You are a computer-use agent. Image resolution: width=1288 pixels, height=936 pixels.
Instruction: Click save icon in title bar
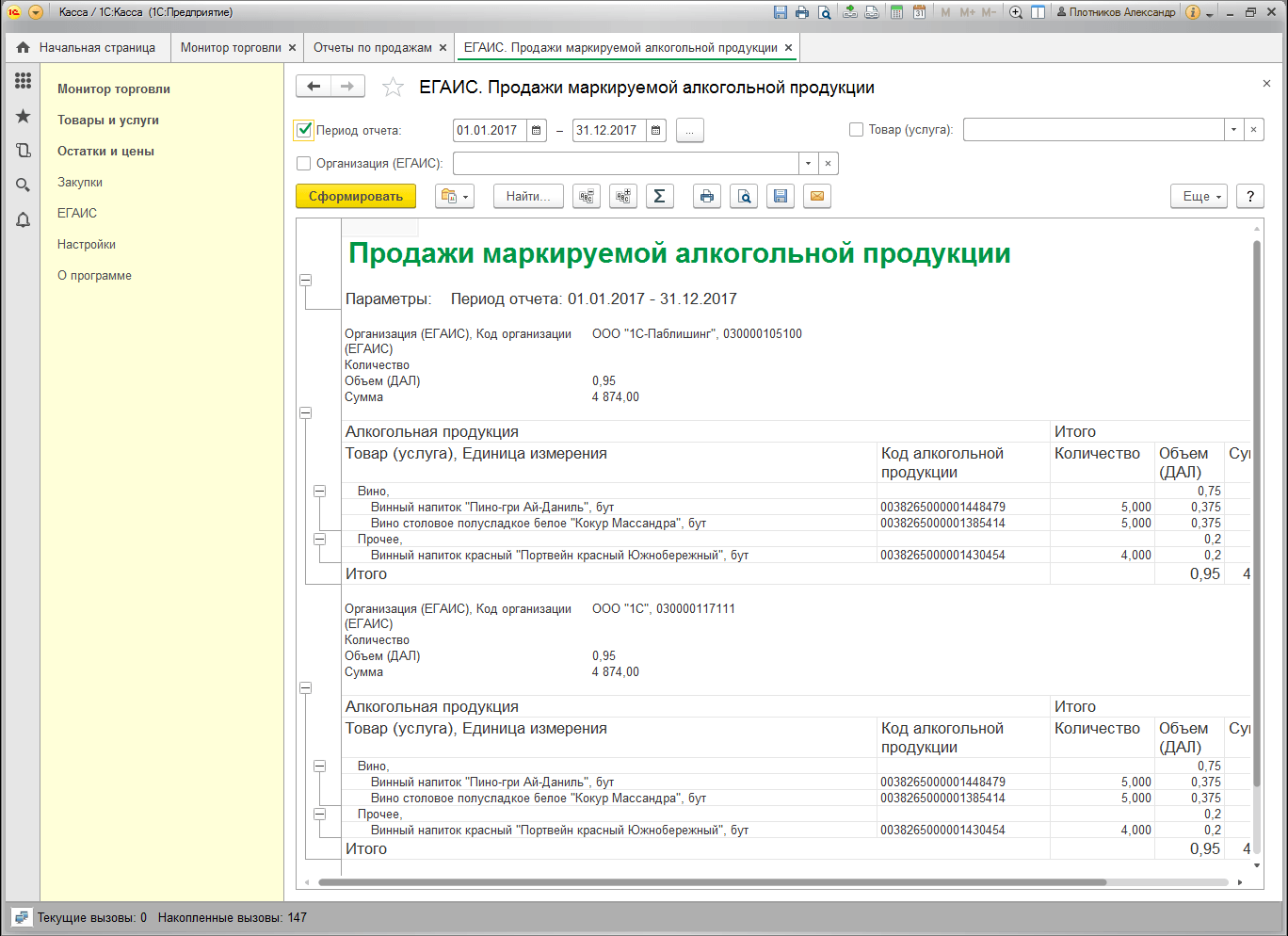(x=780, y=12)
